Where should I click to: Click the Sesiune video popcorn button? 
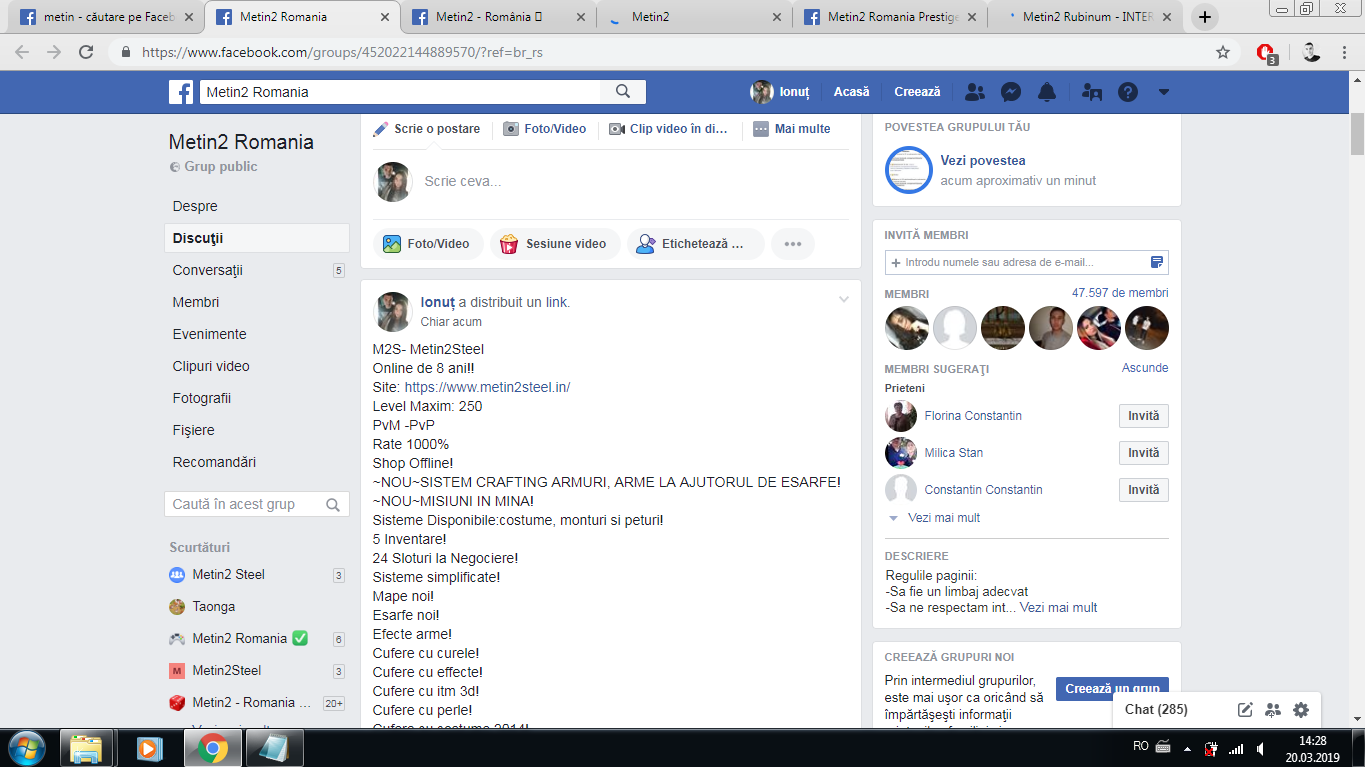click(x=555, y=244)
